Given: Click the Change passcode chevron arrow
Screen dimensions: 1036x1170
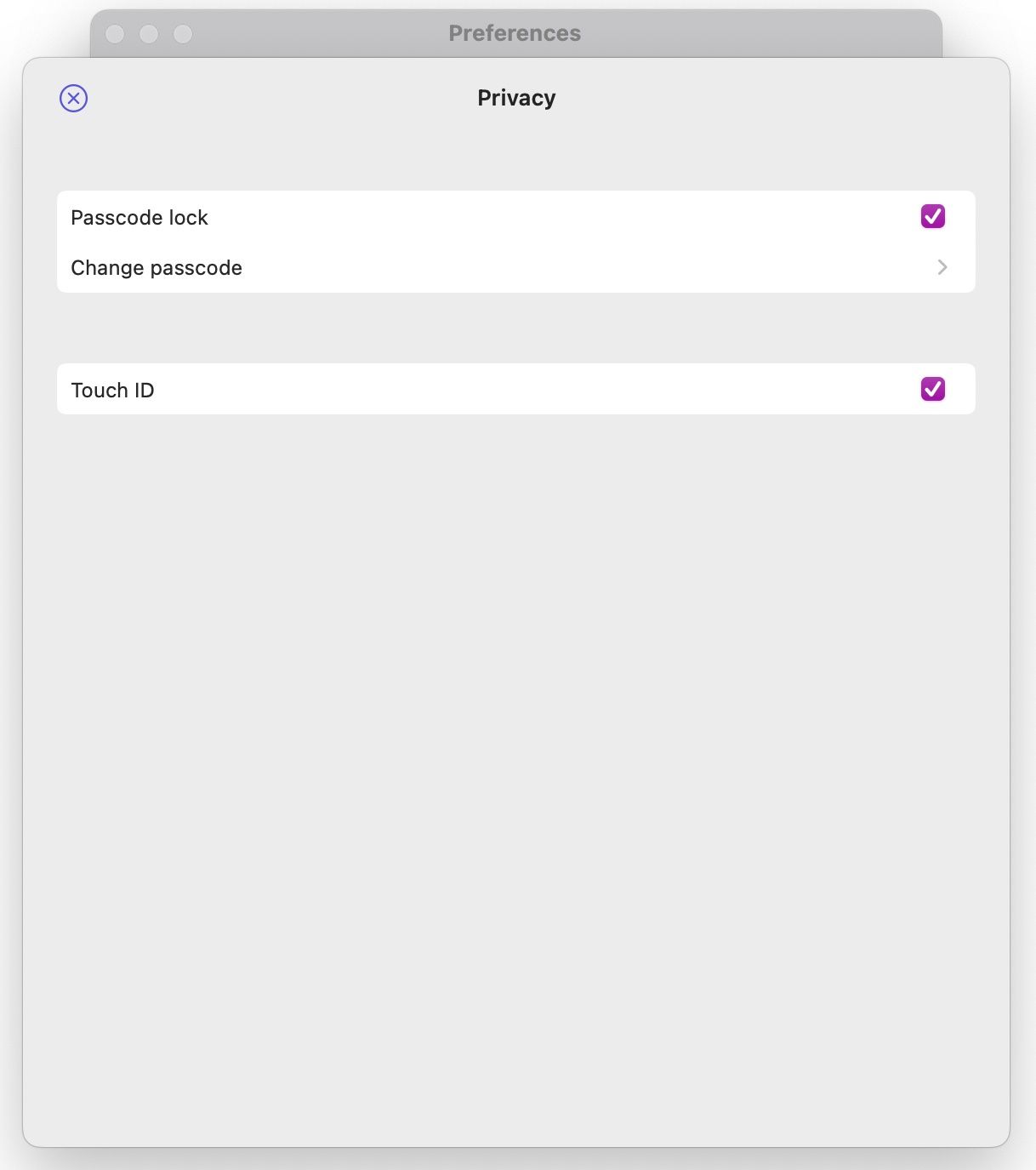Looking at the screenshot, I should (x=942, y=267).
